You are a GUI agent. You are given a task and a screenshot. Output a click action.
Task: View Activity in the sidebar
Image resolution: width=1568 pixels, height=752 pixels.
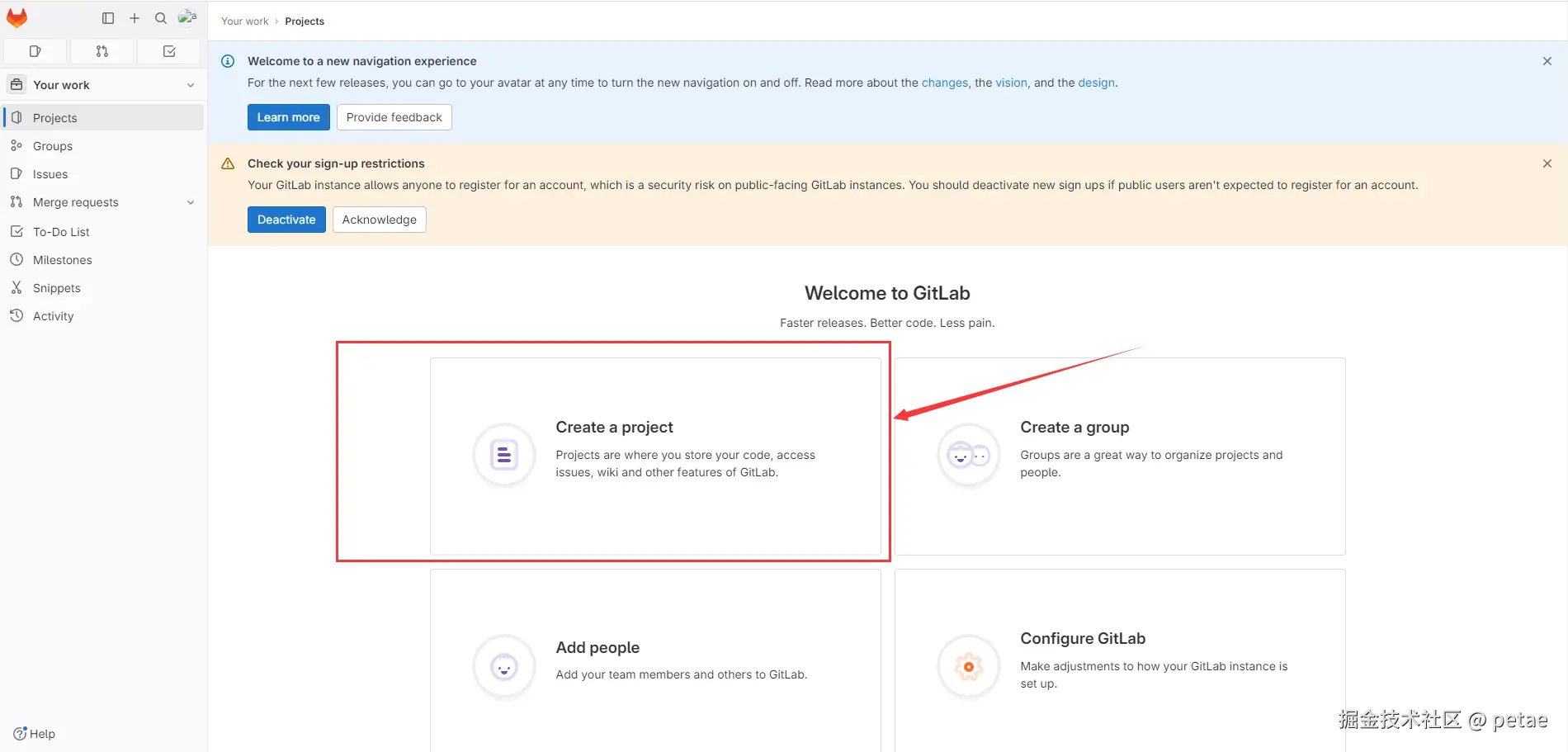(104, 316)
